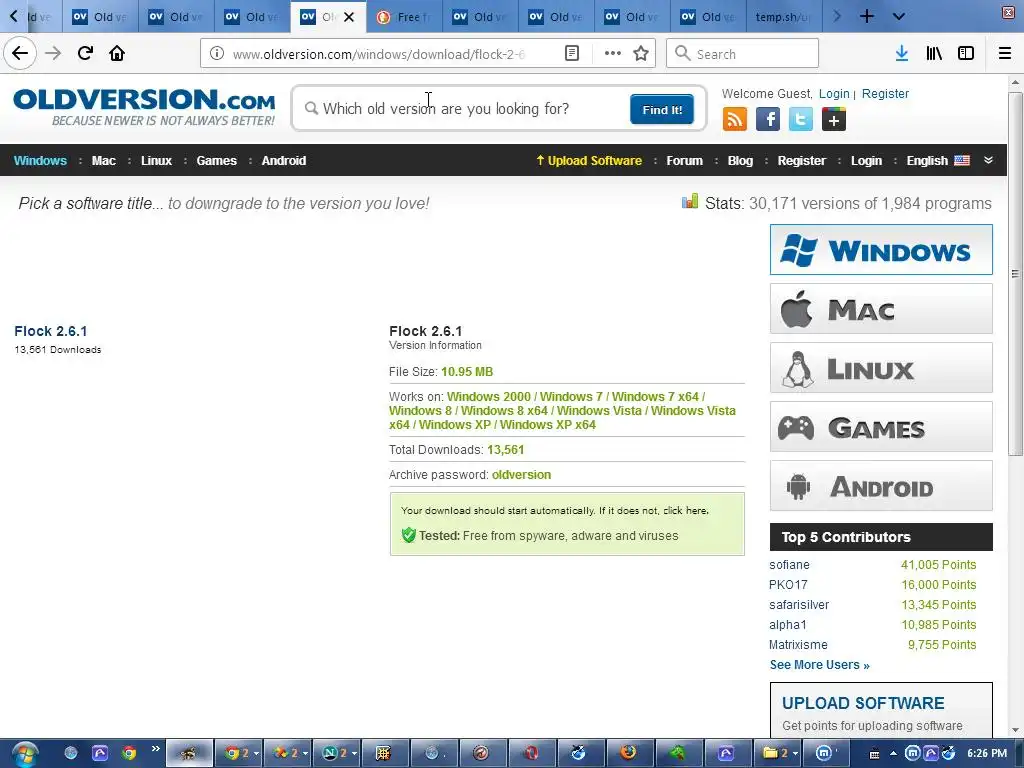Show site information for oldversion.com

click(216, 54)
